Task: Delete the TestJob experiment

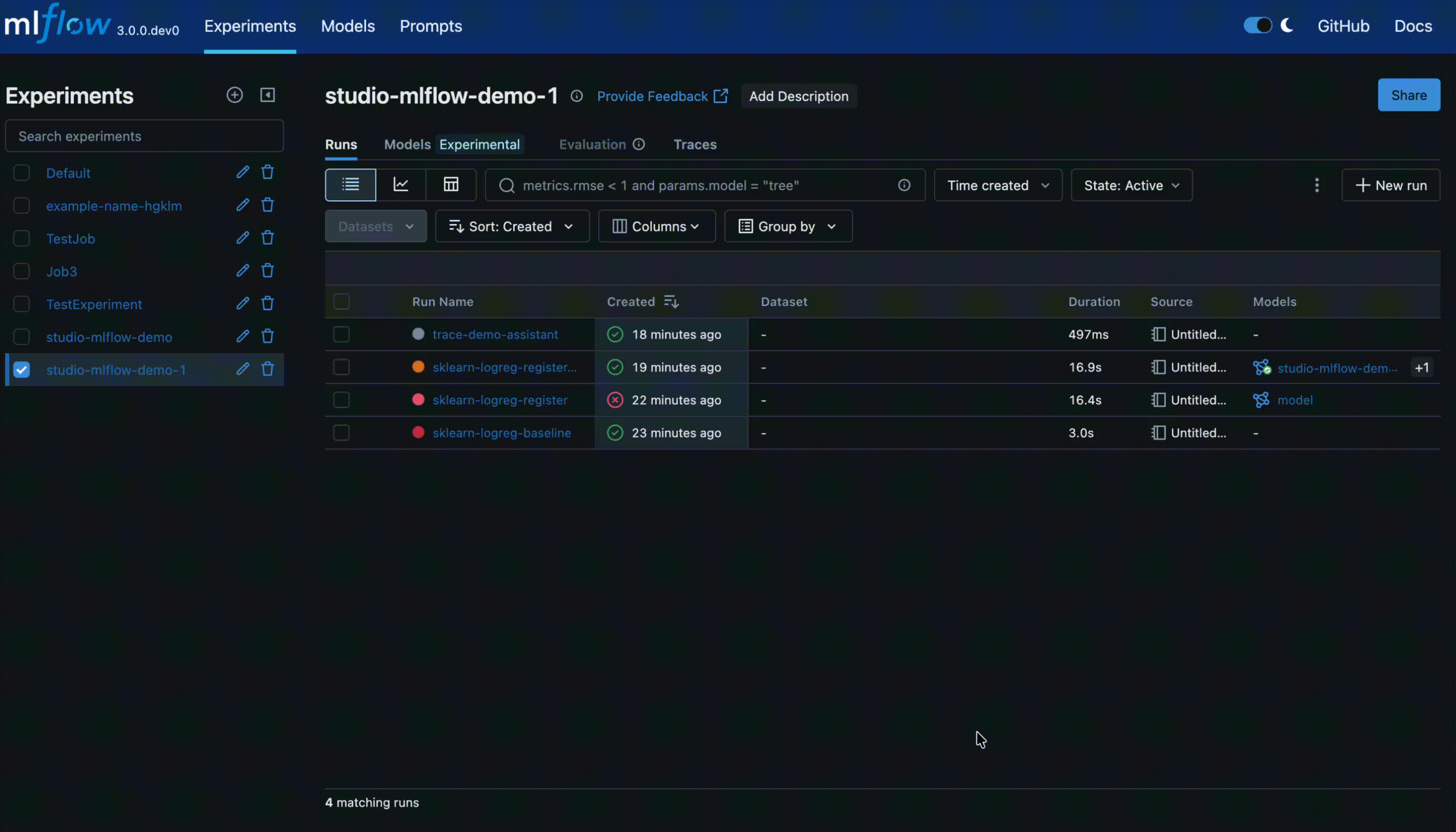Action: [x=267, y=237]
